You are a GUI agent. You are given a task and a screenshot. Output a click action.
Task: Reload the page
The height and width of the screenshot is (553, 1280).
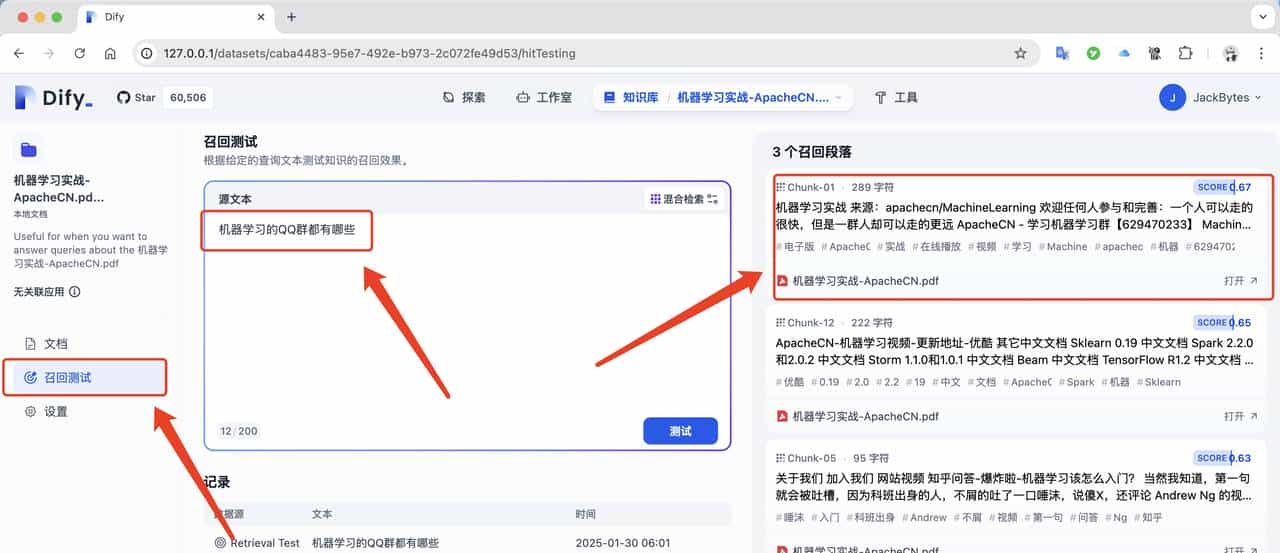point(80,53)
